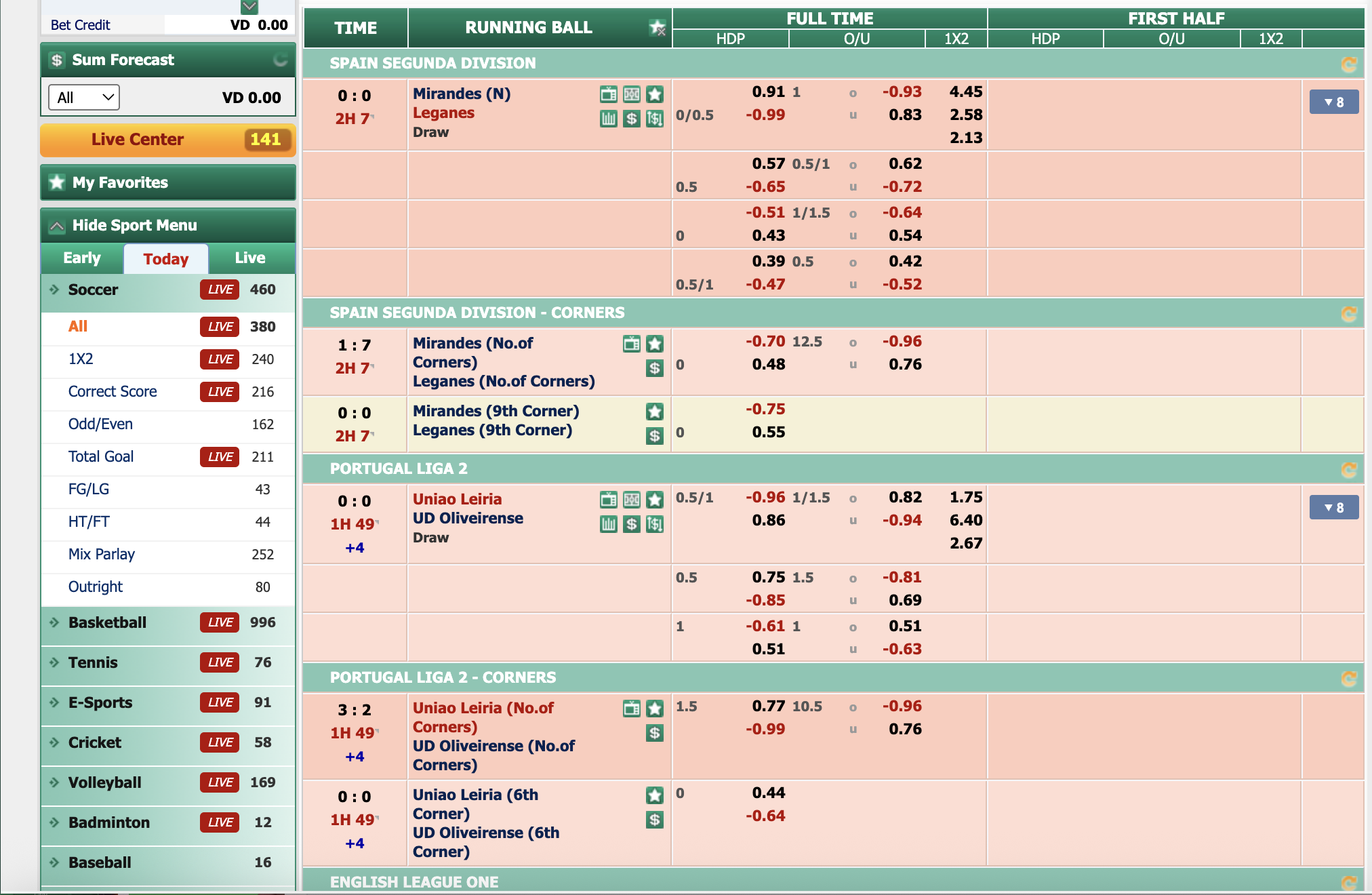The width and height of the screenshot is (1372, 895).
Task: Favorite Mirandes 9th Corner market
Action: (x=654, y=412)
